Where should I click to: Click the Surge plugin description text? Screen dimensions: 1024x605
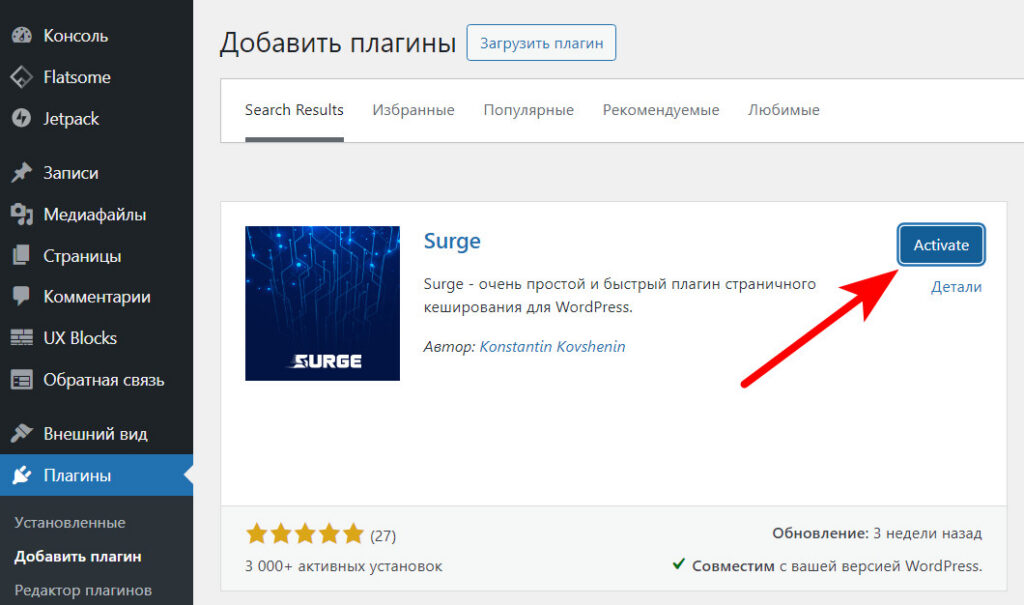(x=620, y=295)
